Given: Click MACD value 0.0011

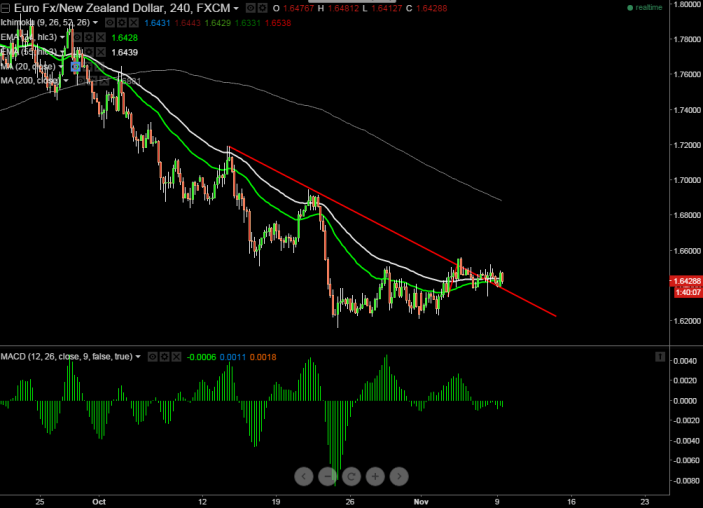Looking at the screenshot, I should click(233, 357).
